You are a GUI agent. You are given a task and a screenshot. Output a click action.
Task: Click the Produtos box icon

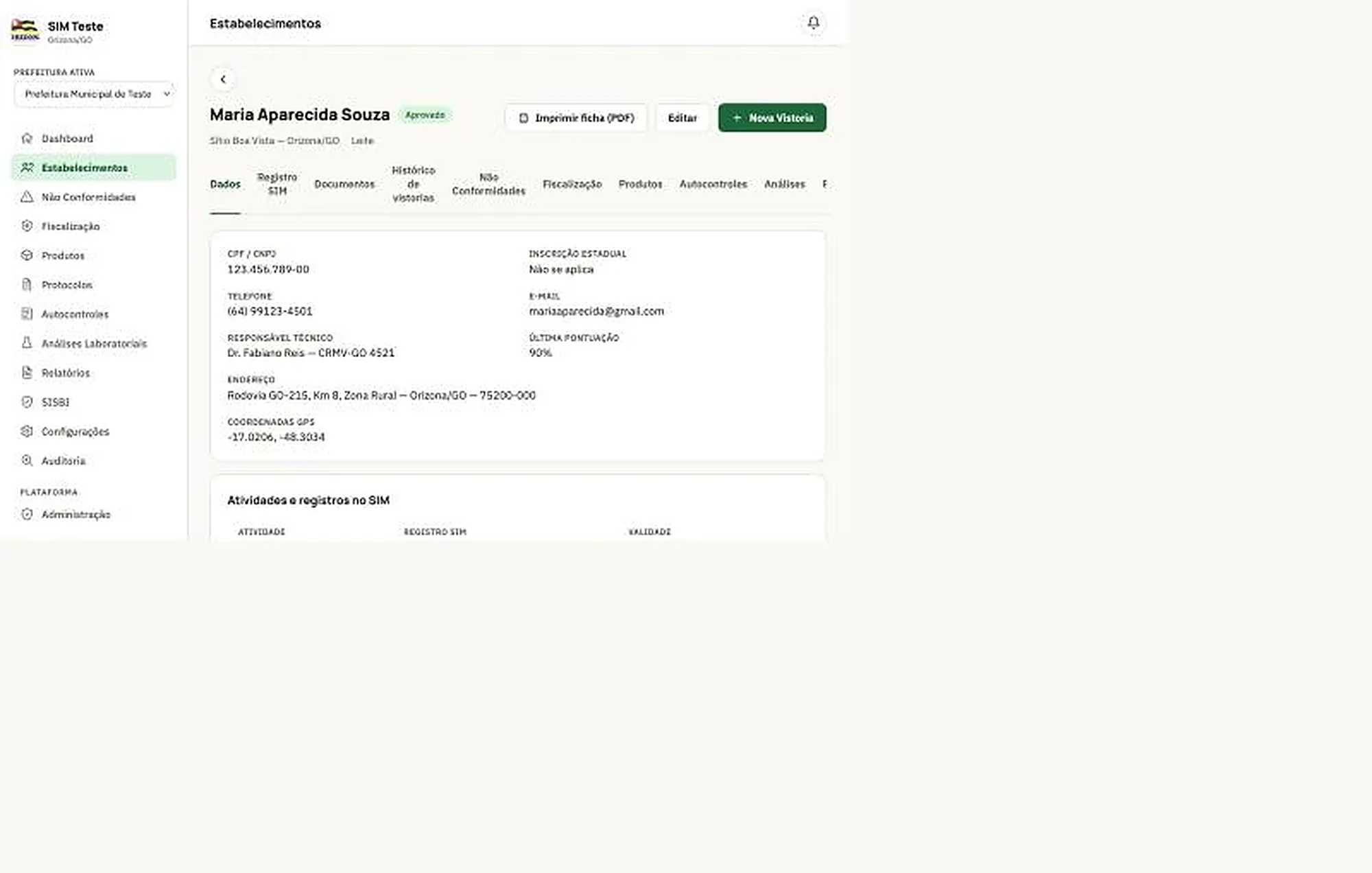27,255
